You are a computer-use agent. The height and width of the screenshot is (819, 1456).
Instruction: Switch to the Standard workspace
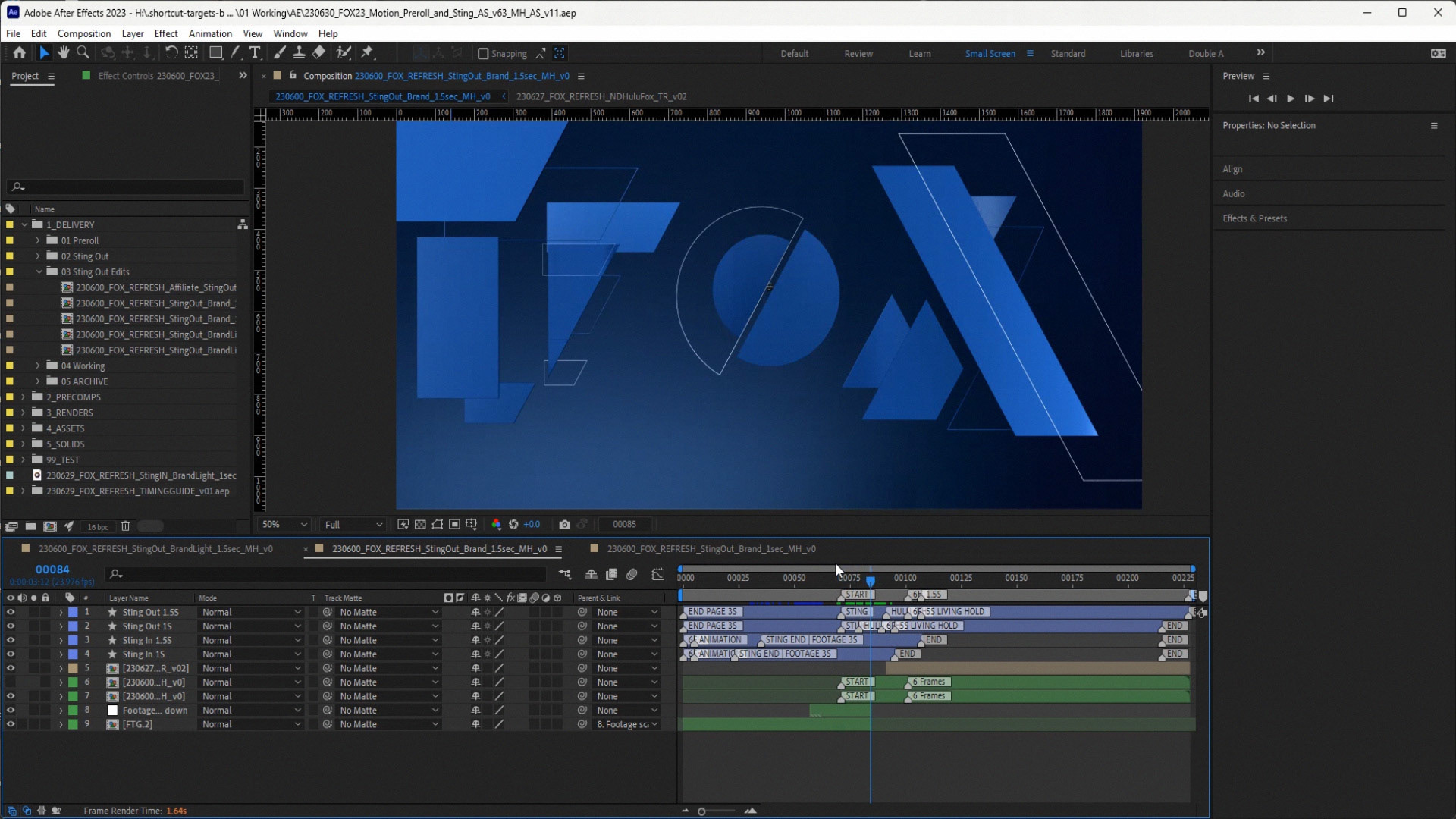[1068, 54]
